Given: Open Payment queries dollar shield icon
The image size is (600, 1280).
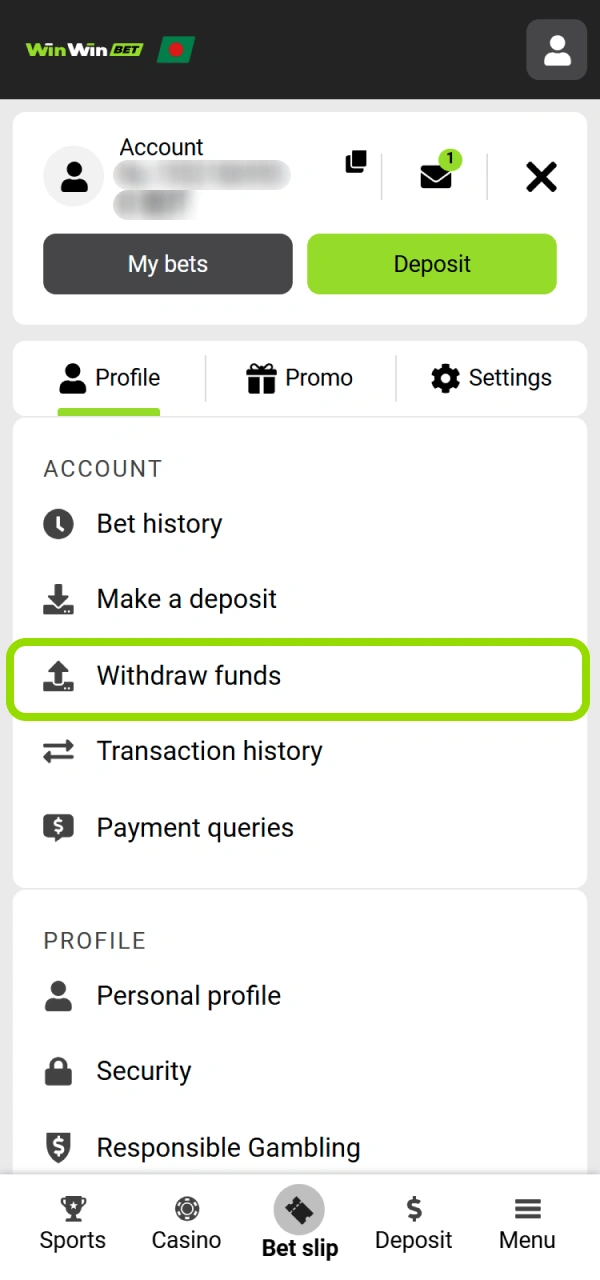Looking at the screenshot, I should pyautogui.click(x=58, y=828).
